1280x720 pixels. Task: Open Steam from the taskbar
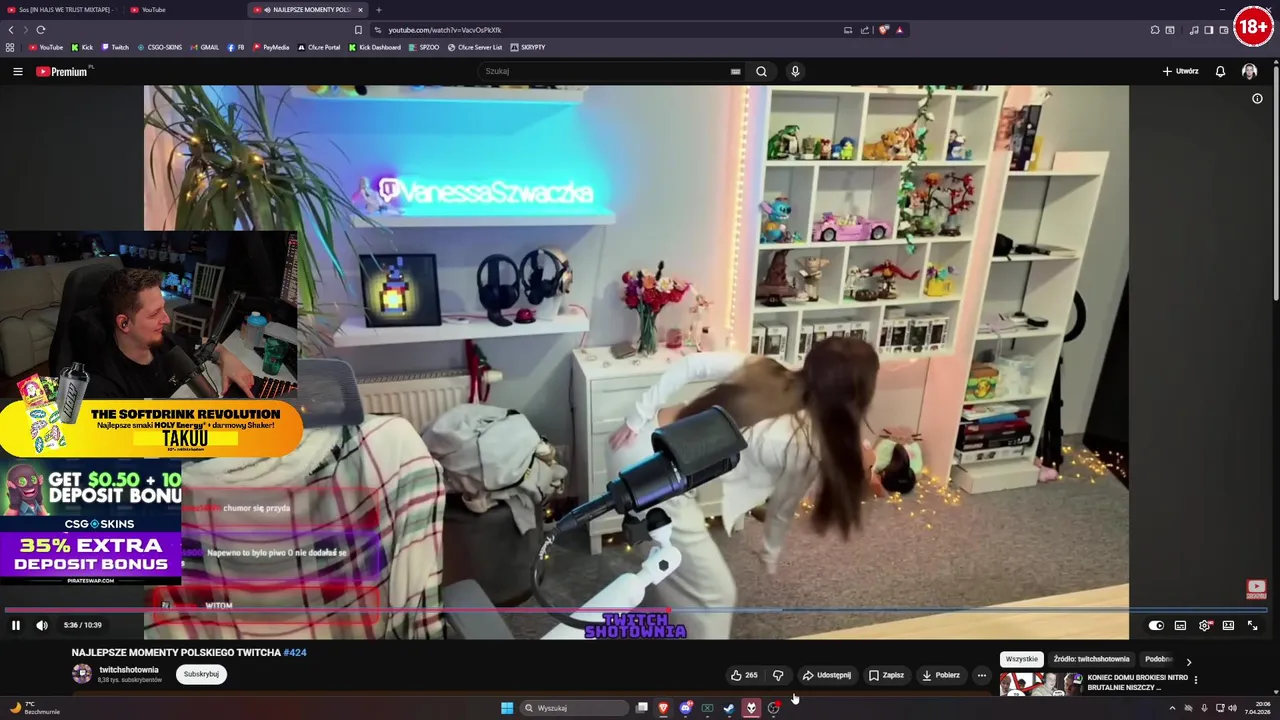point(729,708)
